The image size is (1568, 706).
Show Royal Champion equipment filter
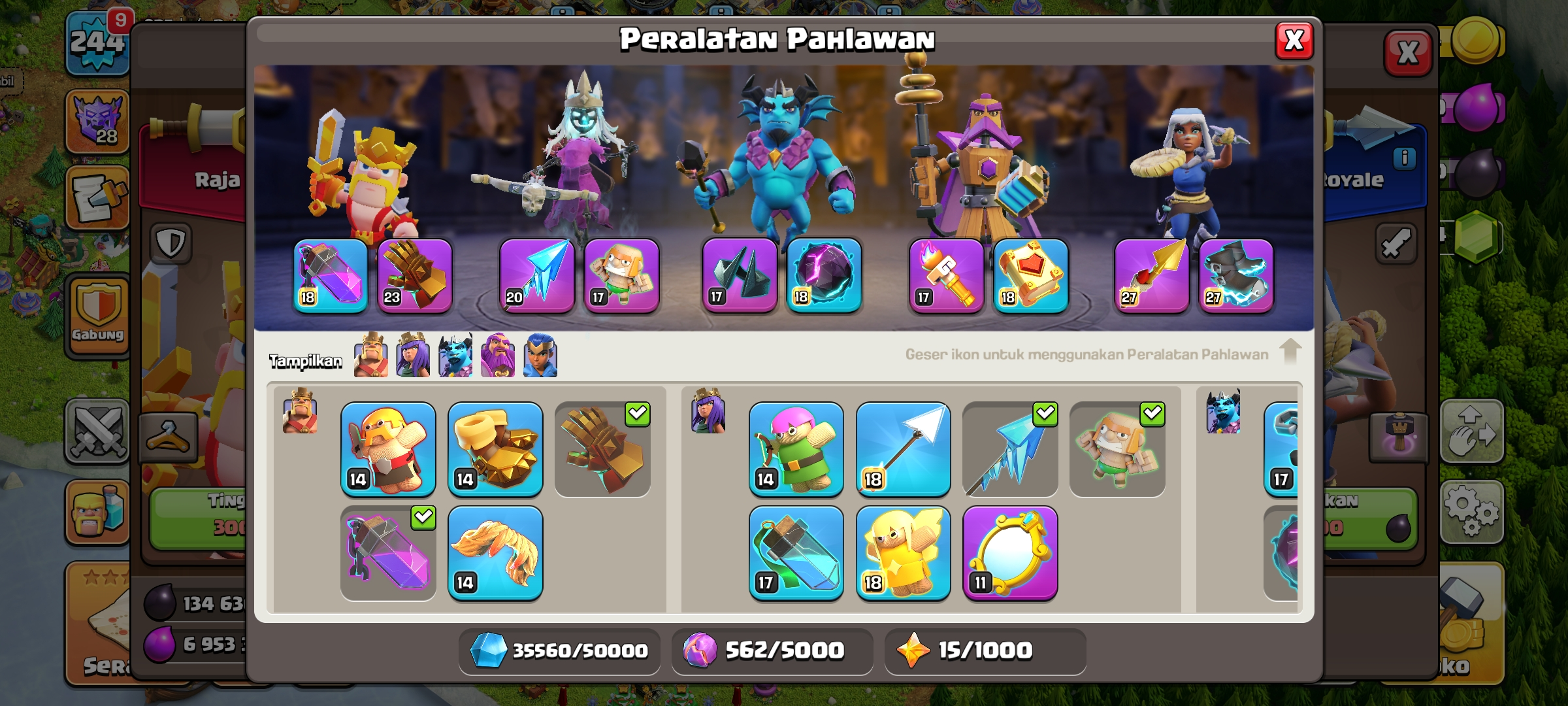540,355
